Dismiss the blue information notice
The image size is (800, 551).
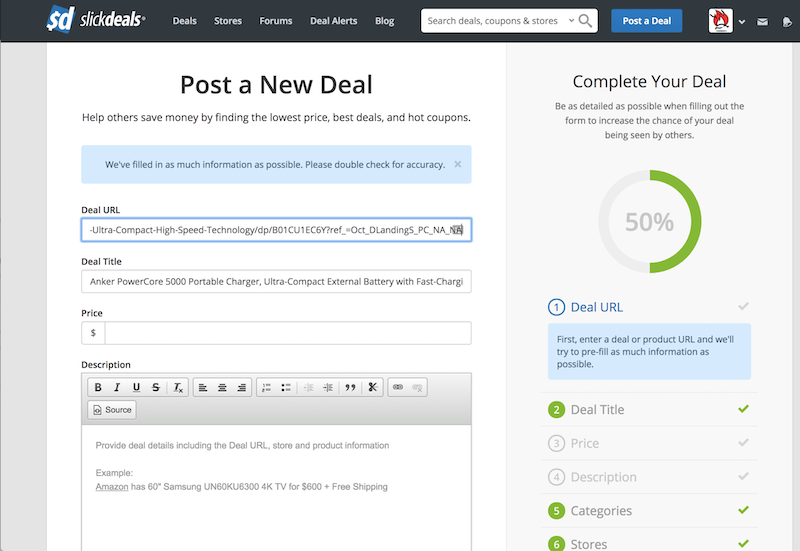(x=458, y=164)
